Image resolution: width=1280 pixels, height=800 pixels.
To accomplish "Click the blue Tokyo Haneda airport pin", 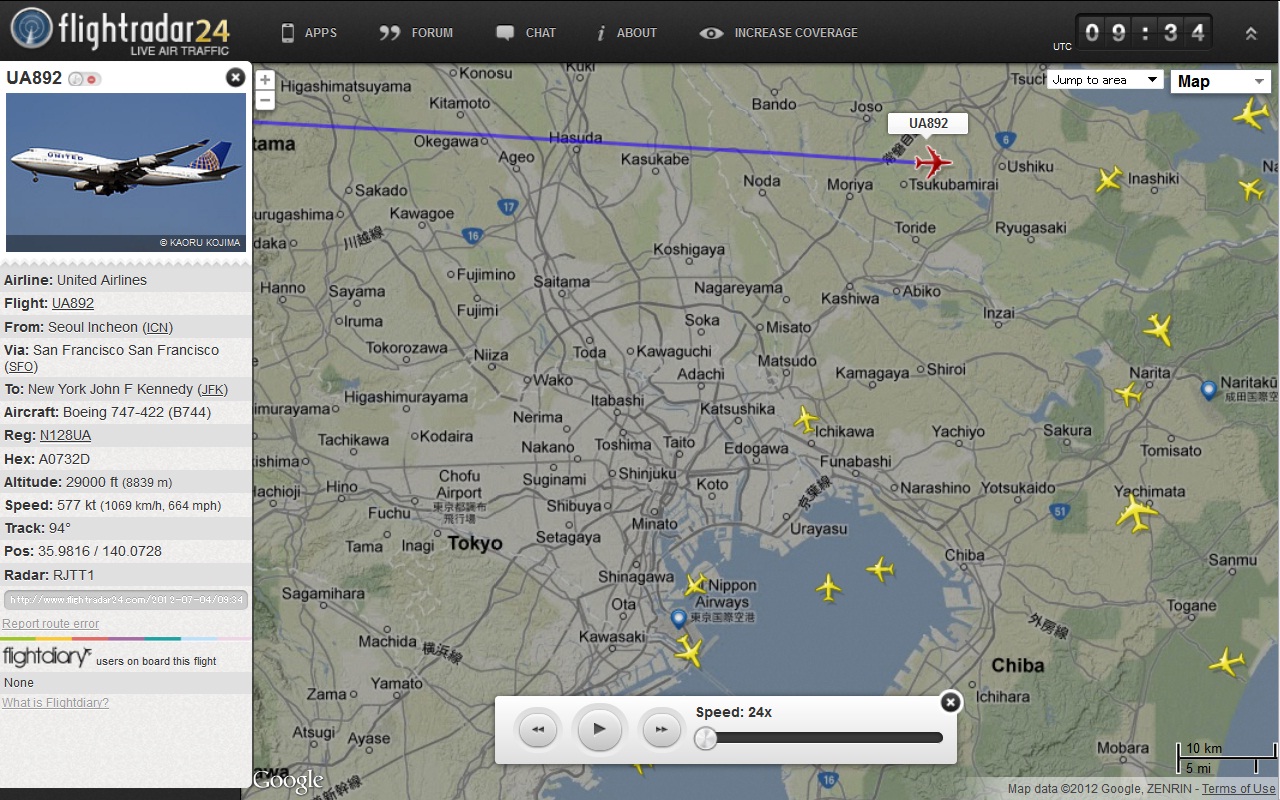I will pyautogui.click(x=679, y=619).
